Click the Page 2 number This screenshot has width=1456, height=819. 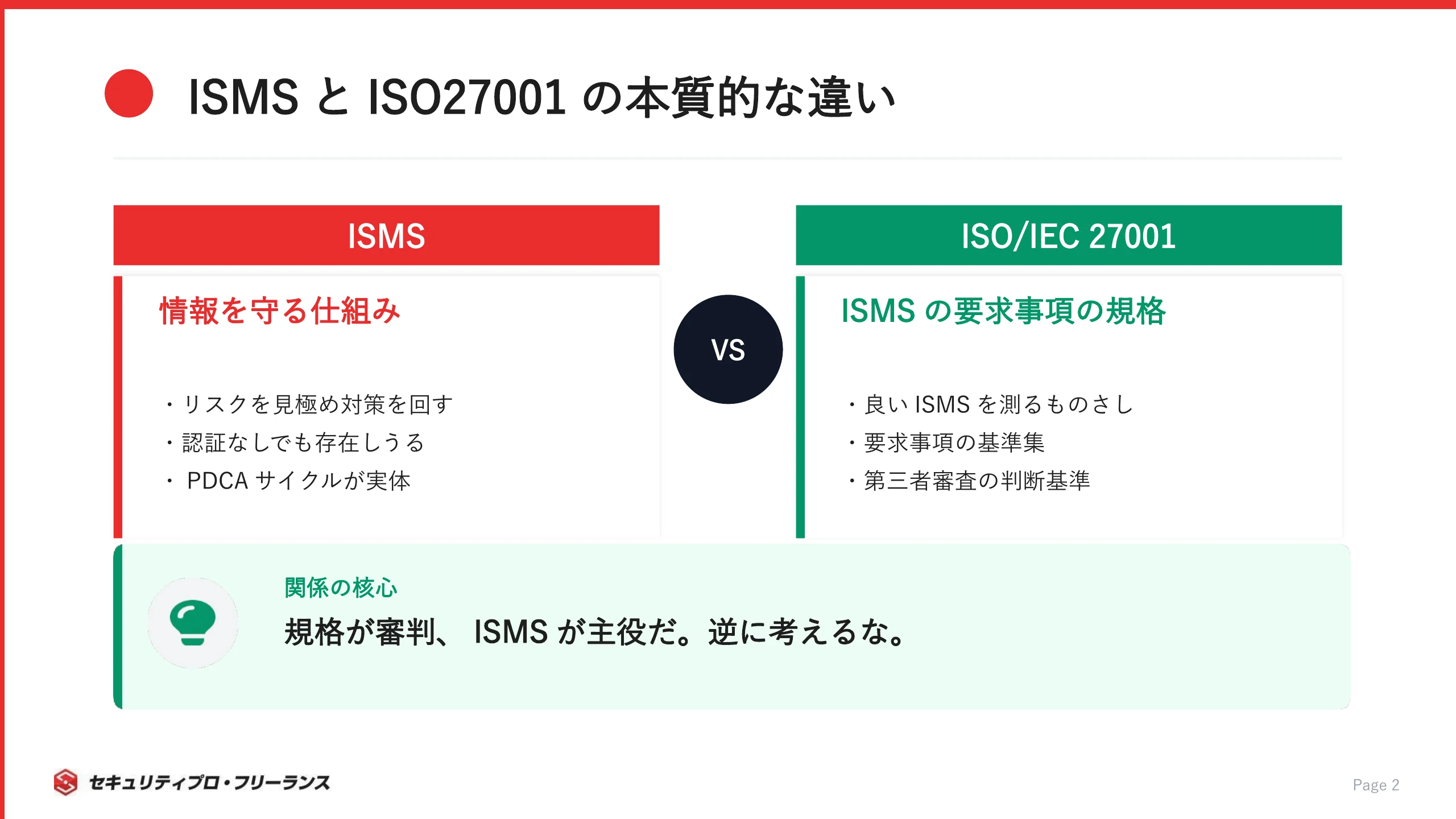click(x=1375, y=785)
